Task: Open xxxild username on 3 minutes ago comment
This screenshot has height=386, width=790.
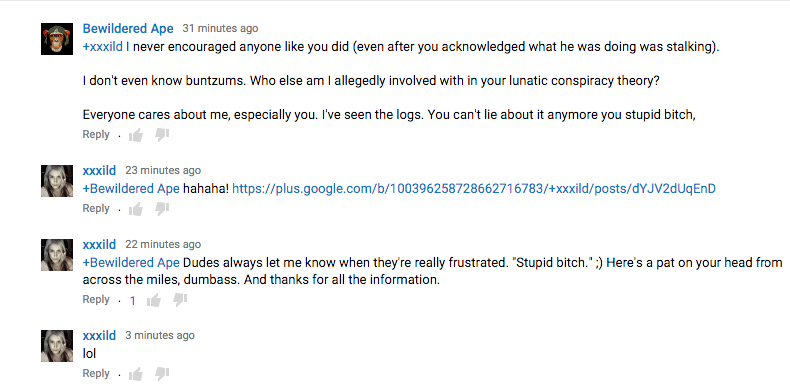Action: [x=99, y=336]
